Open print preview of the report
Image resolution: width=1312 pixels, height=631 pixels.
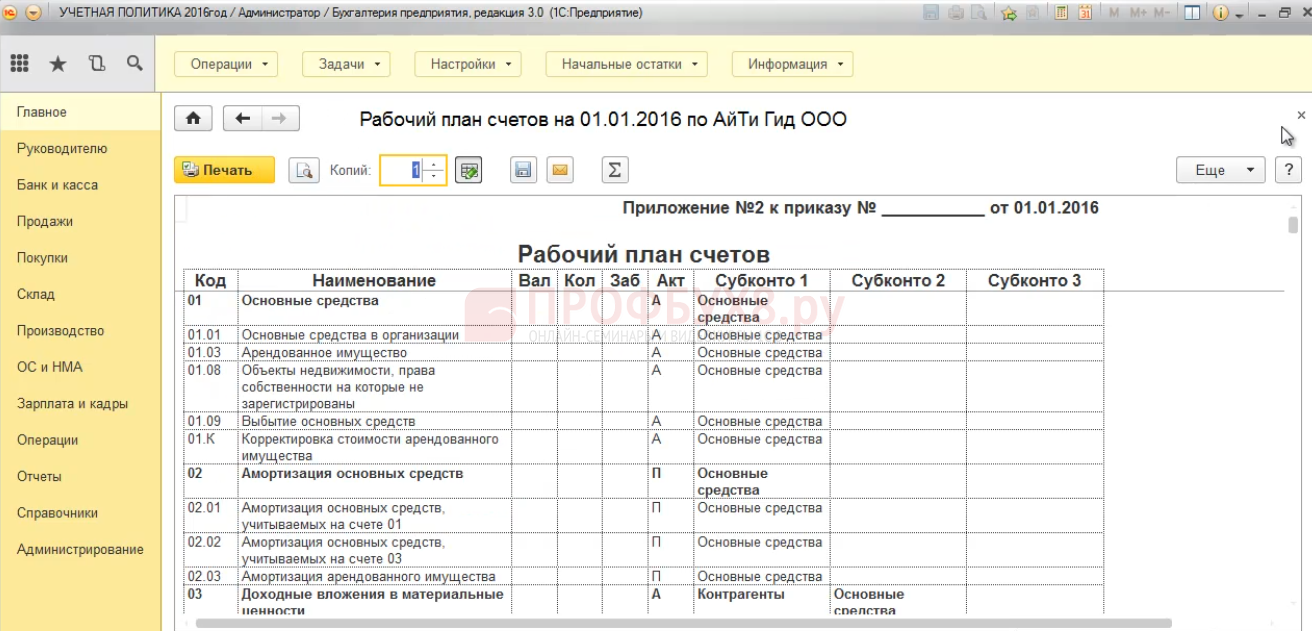click(304, 169)
